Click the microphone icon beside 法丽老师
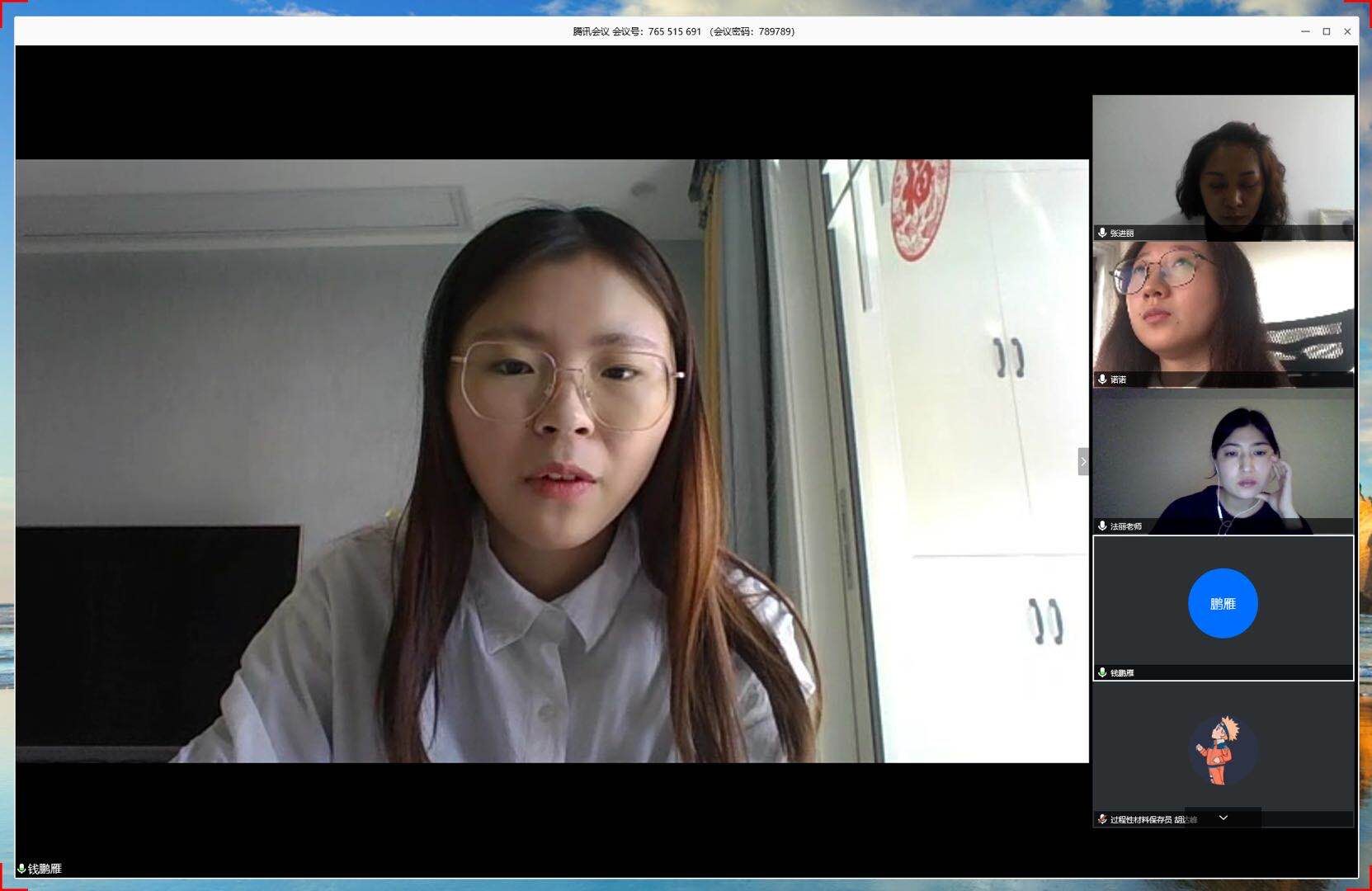1372x891 pixels. coord(1102,526)
